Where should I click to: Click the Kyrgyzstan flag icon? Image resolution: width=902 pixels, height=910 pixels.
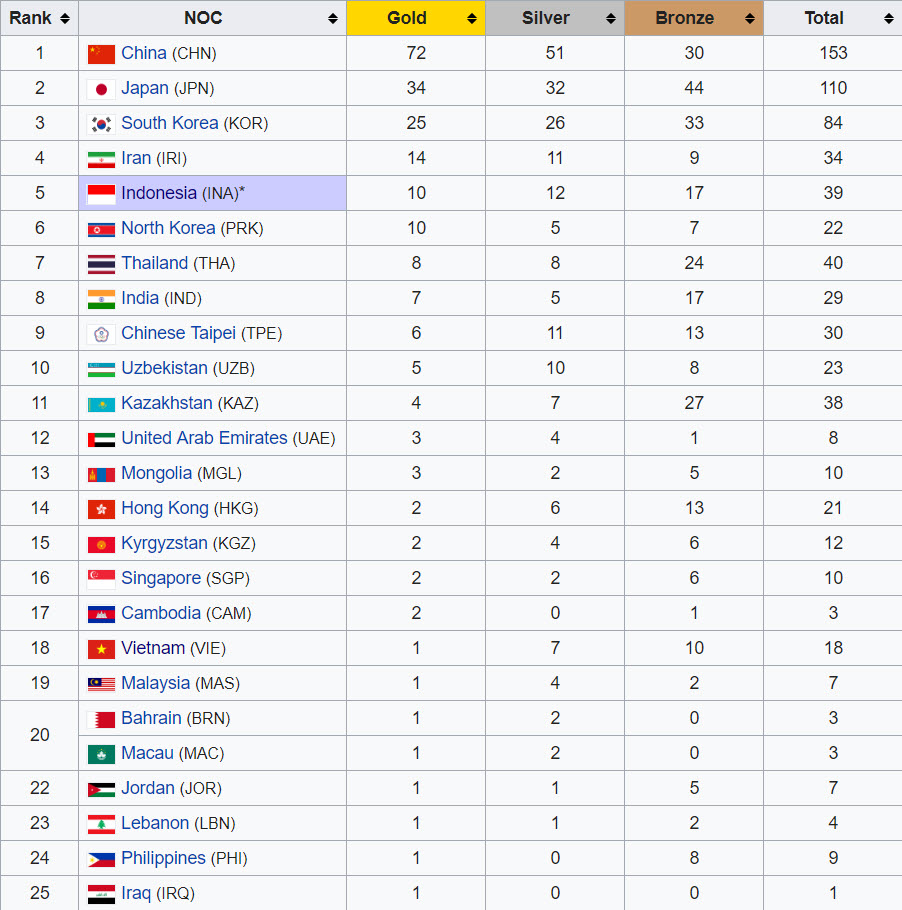[x=101, y=544]
